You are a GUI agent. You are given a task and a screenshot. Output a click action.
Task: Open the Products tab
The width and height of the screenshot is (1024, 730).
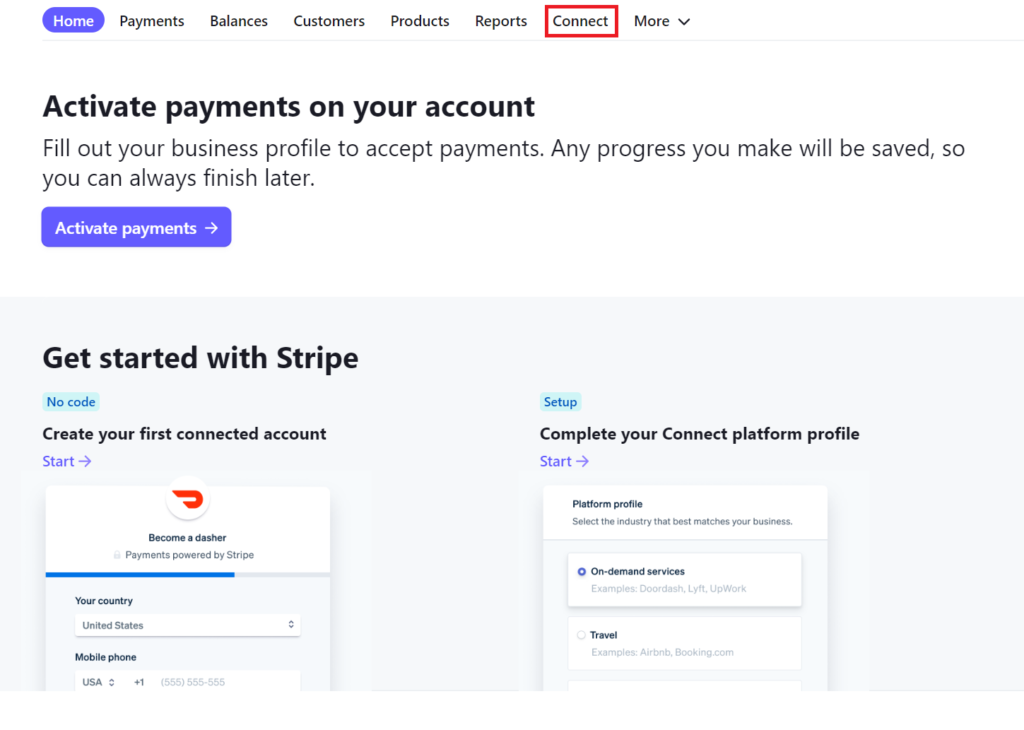point(419,20)
